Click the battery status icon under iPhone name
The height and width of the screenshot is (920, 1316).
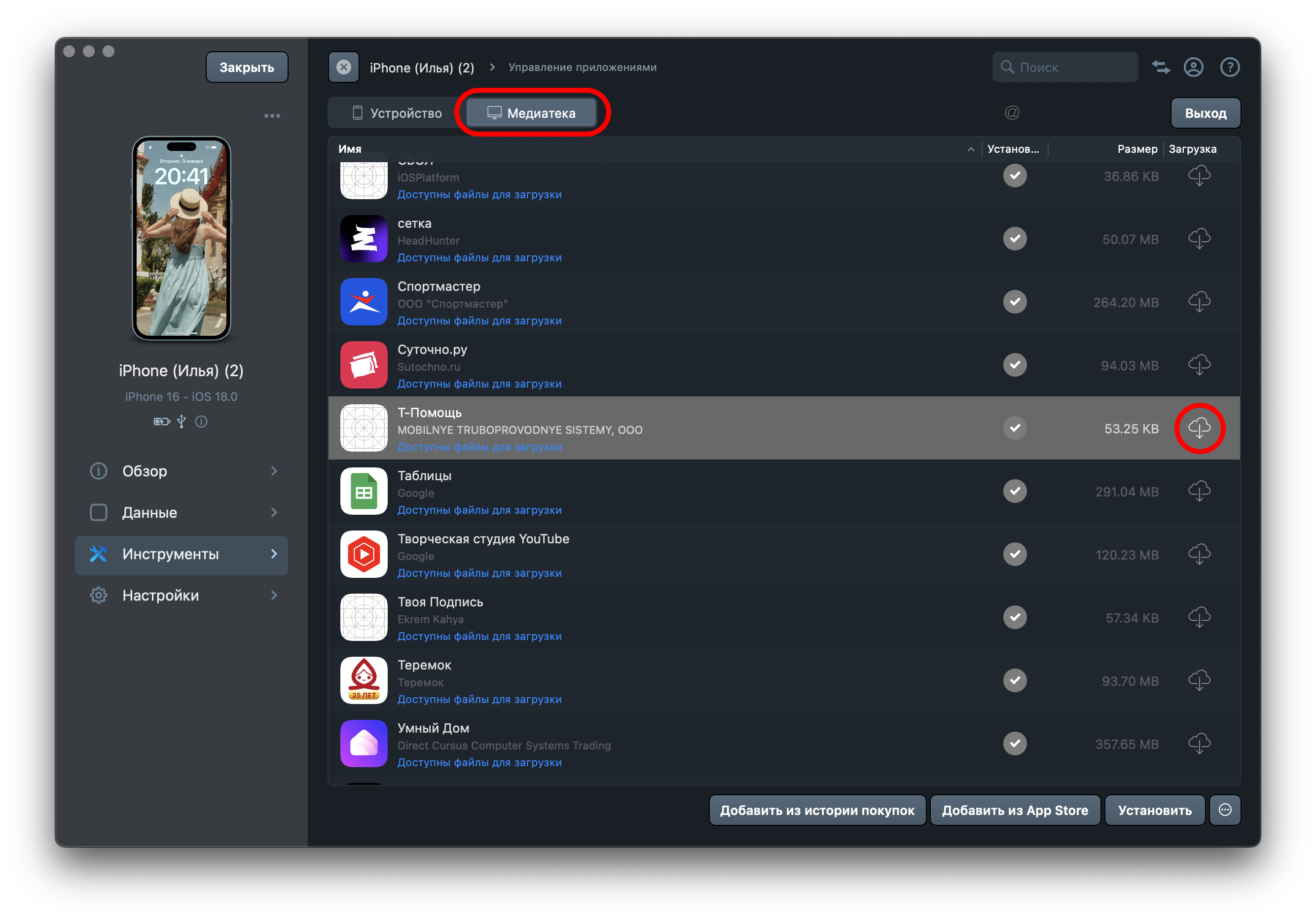pyautogui.click(x=162, y=422)
